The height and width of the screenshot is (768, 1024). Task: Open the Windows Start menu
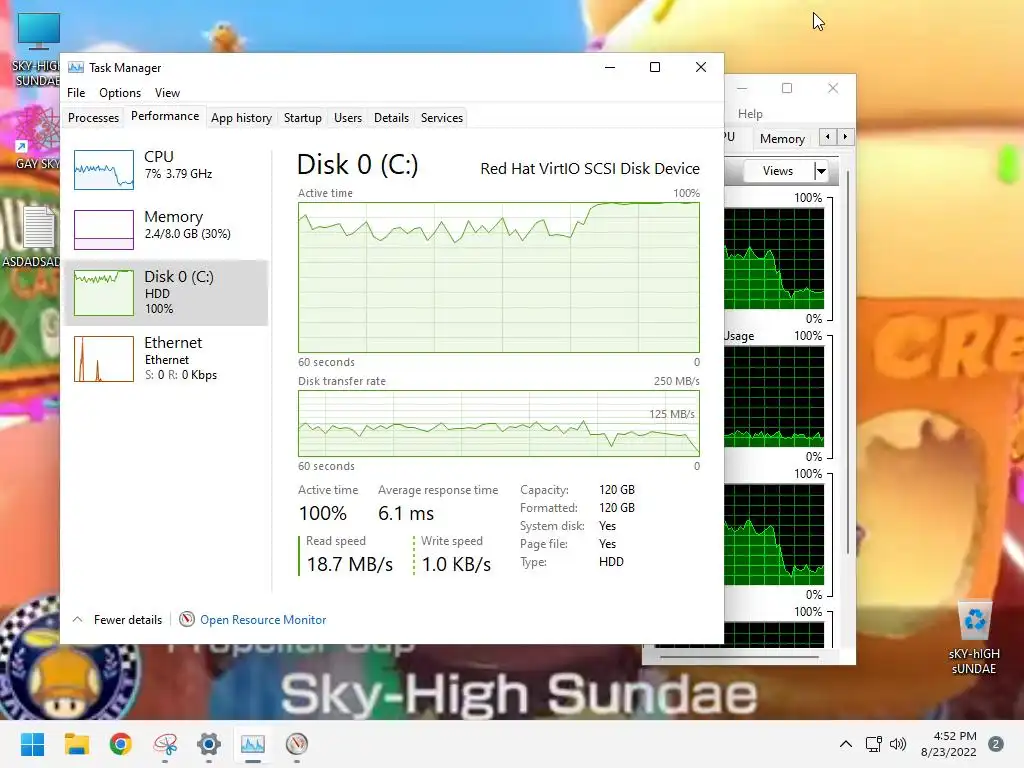click(x=32, y=744)
